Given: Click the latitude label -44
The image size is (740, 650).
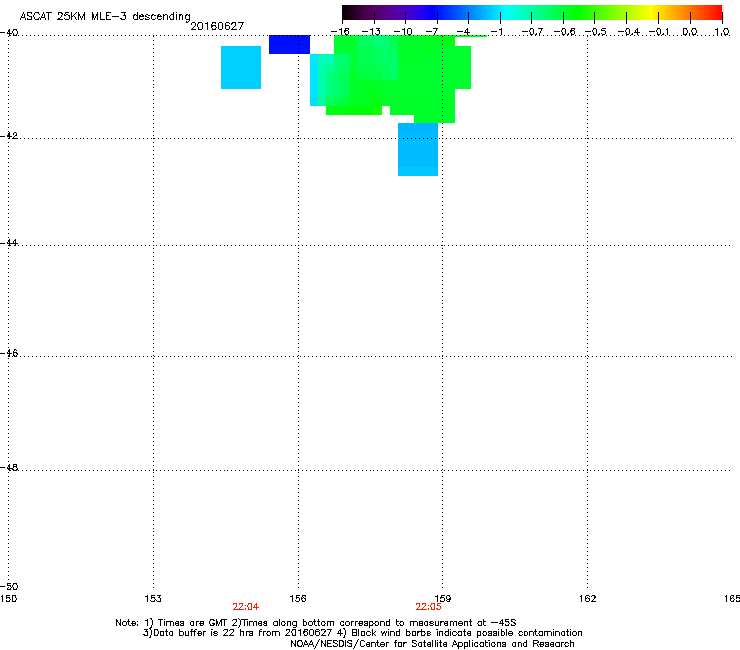Looking at the screenshot, I should (9, 243).
